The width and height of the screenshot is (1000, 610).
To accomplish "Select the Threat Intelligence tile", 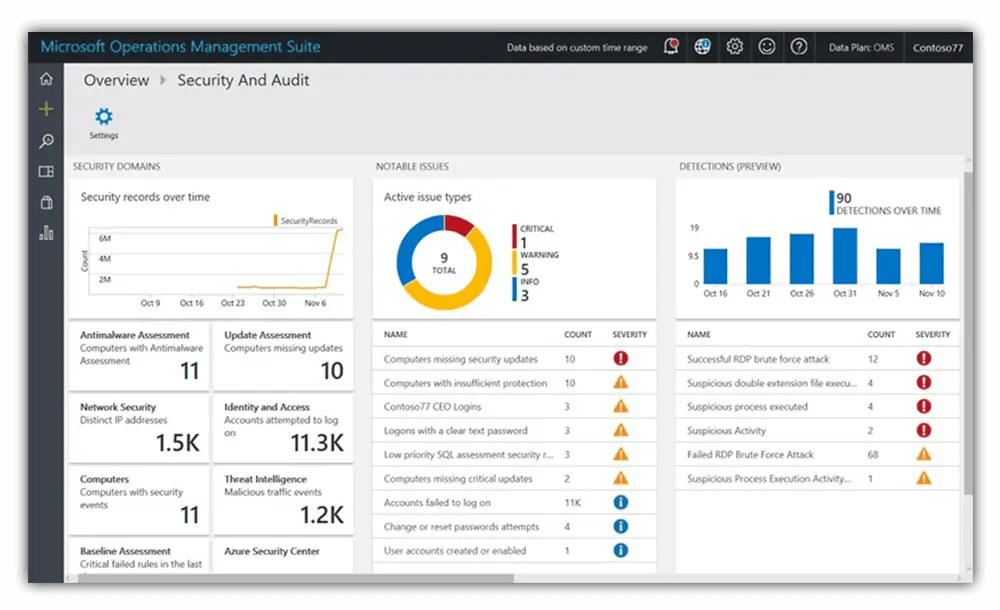I will point(283,499).
